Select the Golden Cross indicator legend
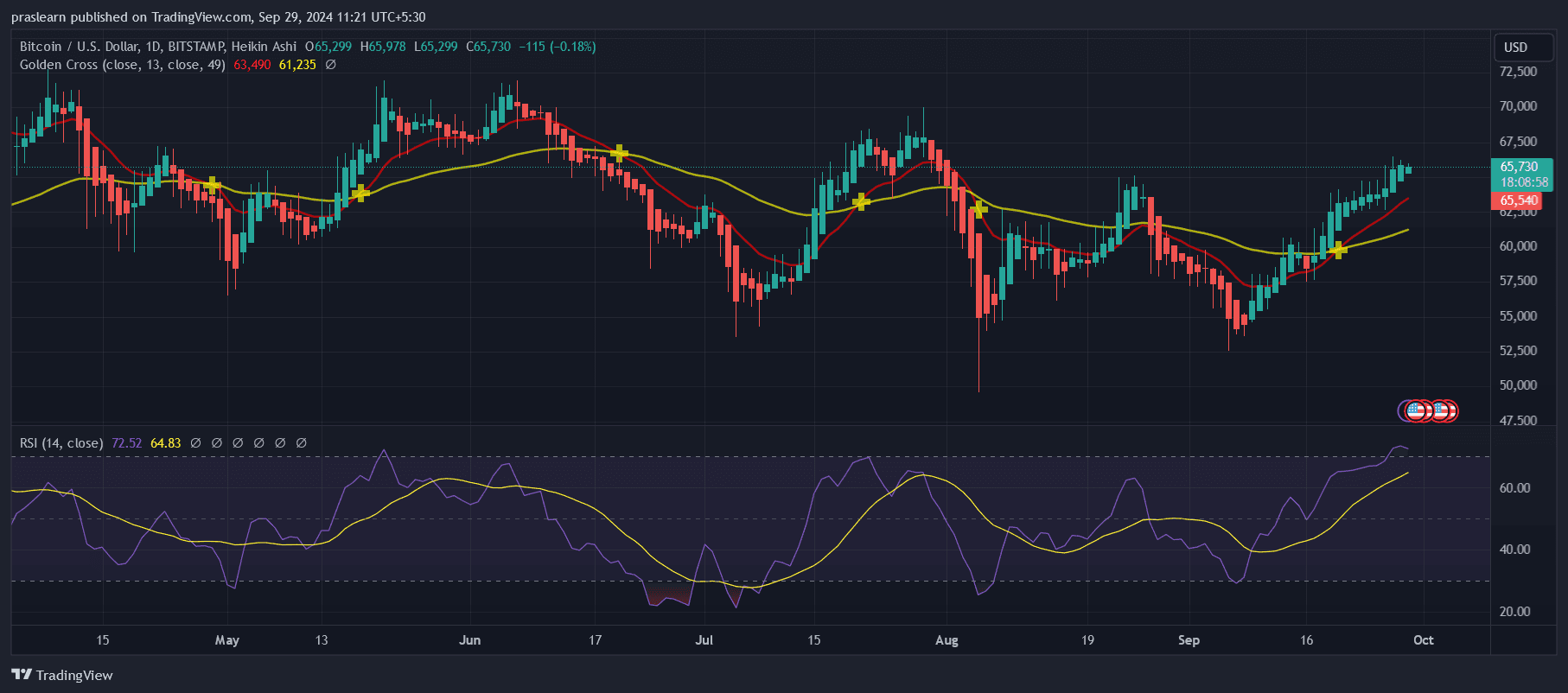 [x=122, y=65]
